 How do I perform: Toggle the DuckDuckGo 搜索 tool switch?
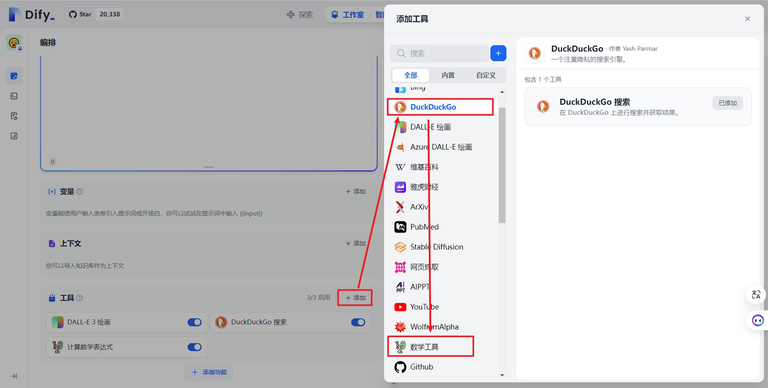click(358, 322)
